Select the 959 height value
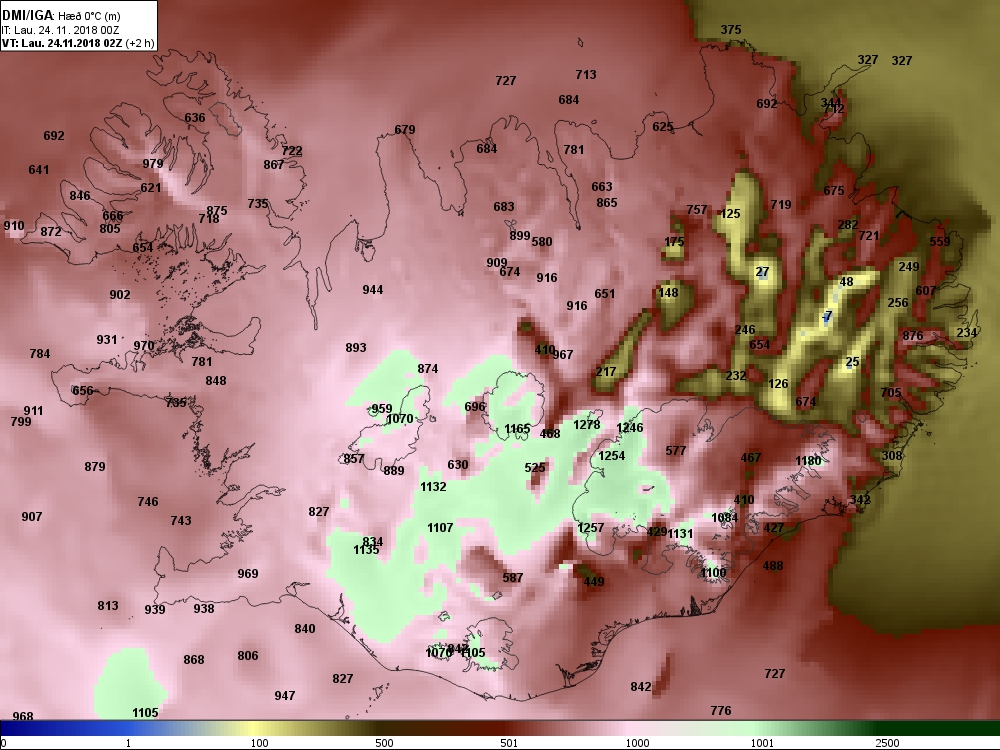 click(381, 409)
